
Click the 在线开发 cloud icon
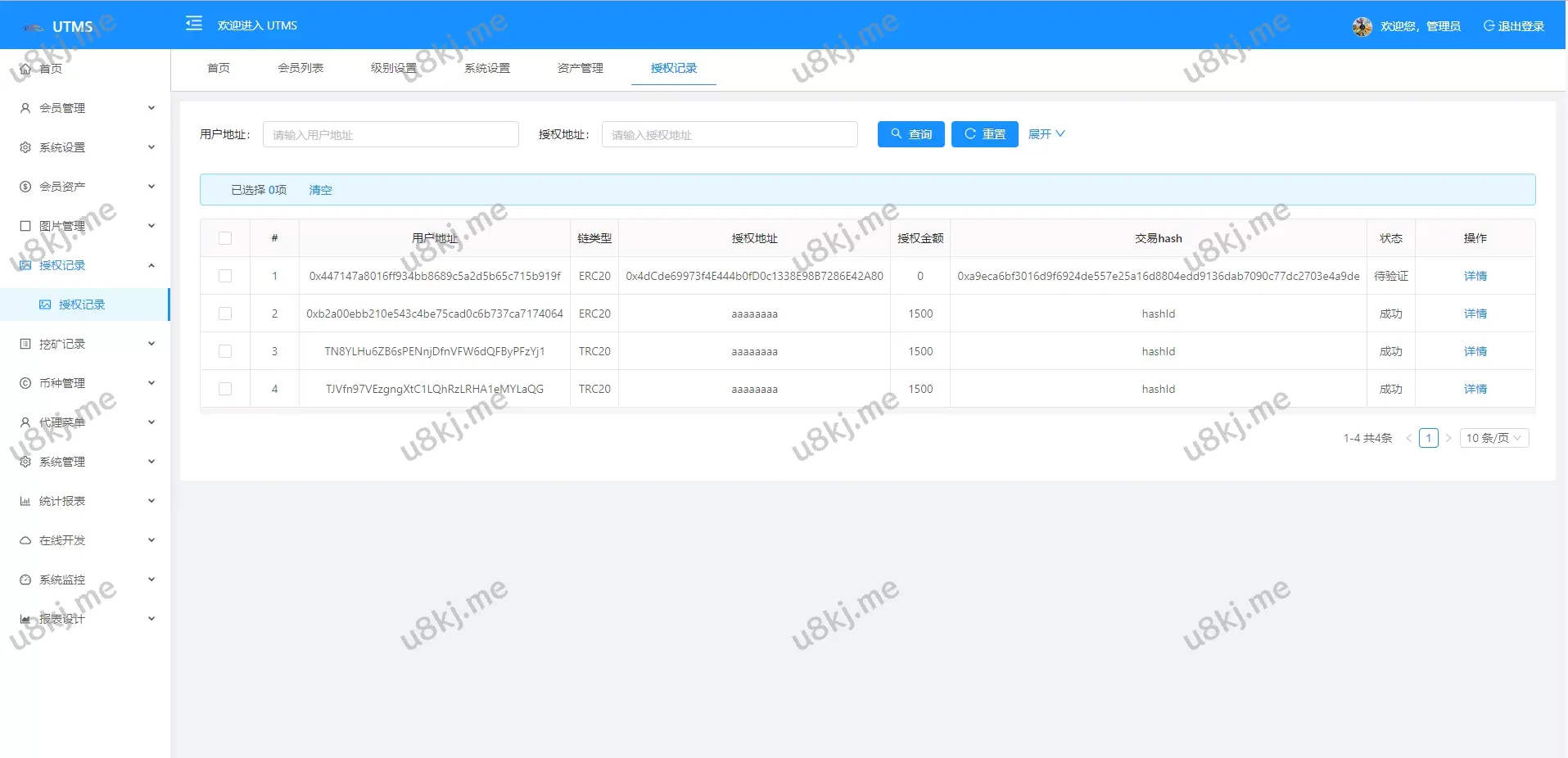pyautogui.click(x=25, y=540)
